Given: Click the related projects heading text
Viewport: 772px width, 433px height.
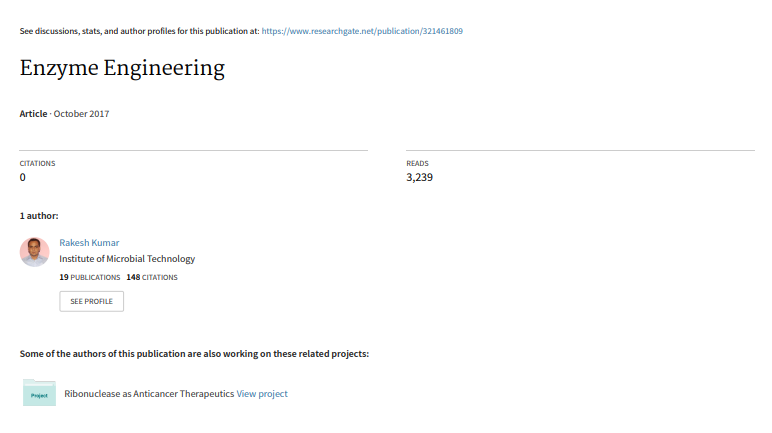Looking at the screenshot, I should (194, 354).
